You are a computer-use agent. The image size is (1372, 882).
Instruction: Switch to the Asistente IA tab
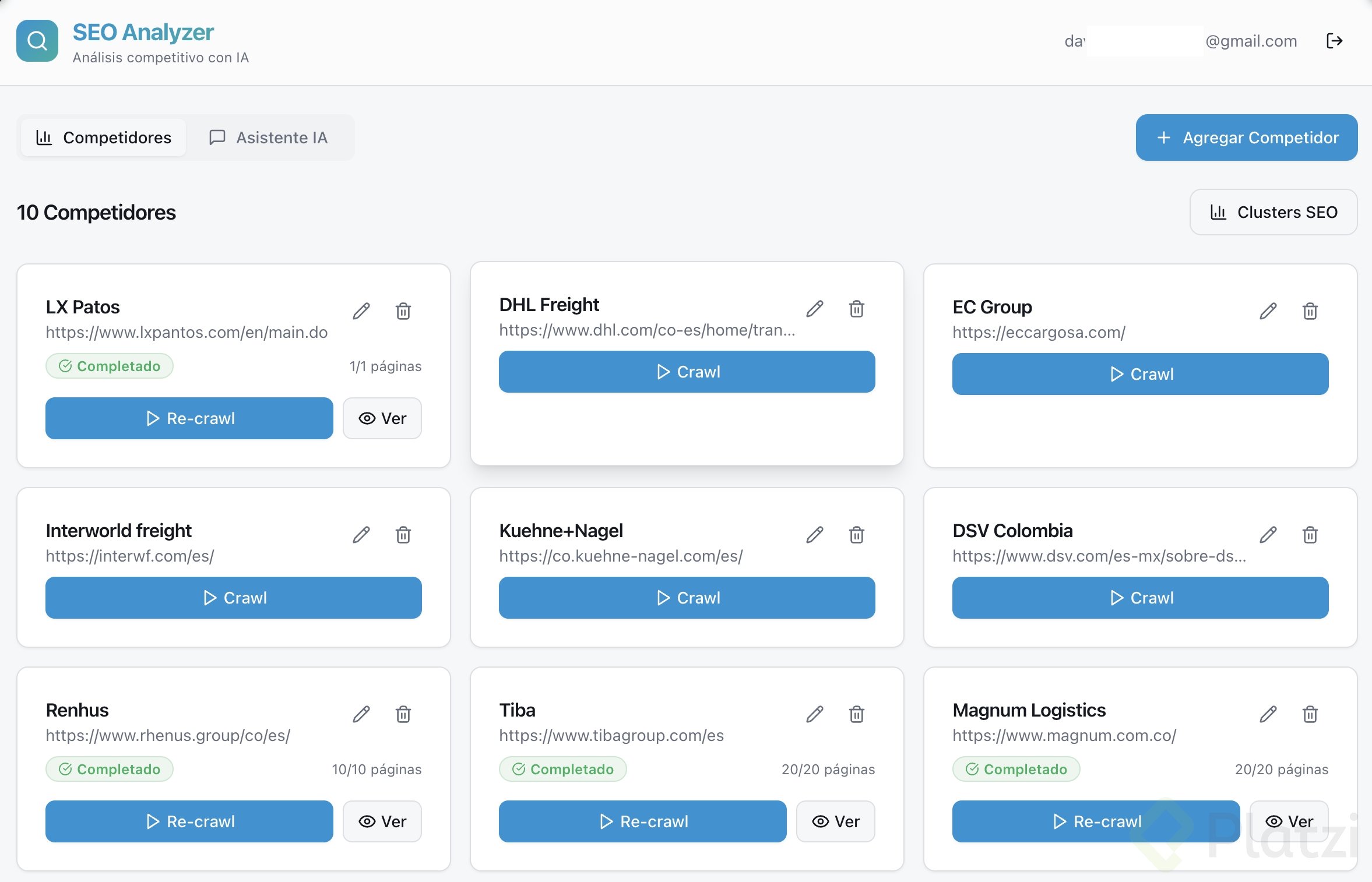point(269,137)
